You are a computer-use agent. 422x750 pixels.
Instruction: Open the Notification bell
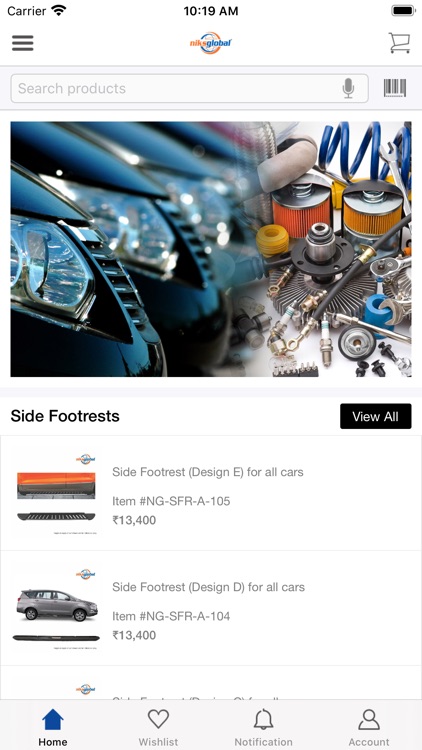pos(264,719)
